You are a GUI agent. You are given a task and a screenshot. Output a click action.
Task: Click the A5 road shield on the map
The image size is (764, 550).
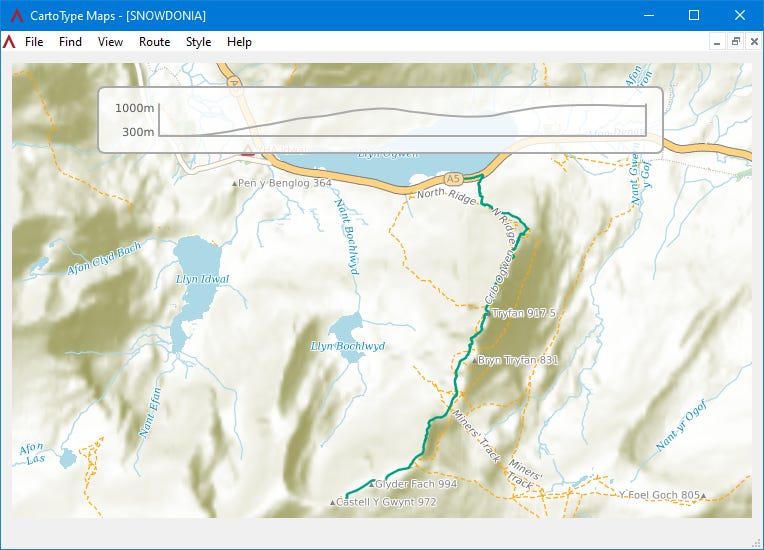(x=453, y=179)
